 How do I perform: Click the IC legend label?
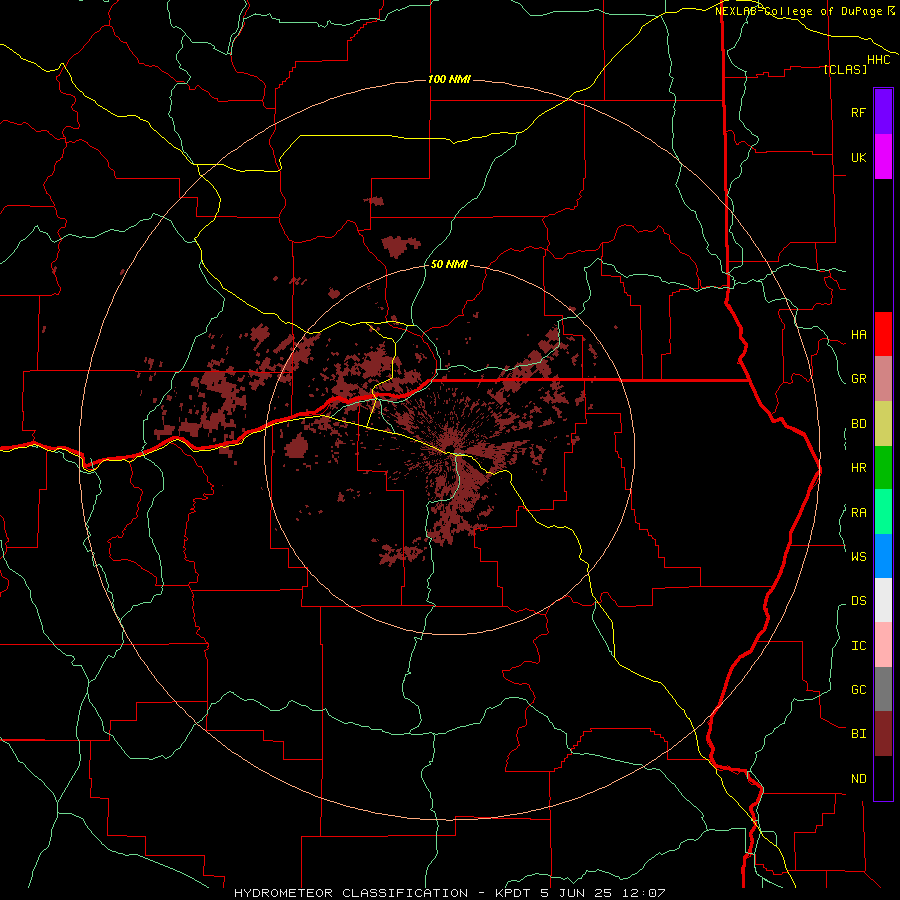(x=858, y=646)
